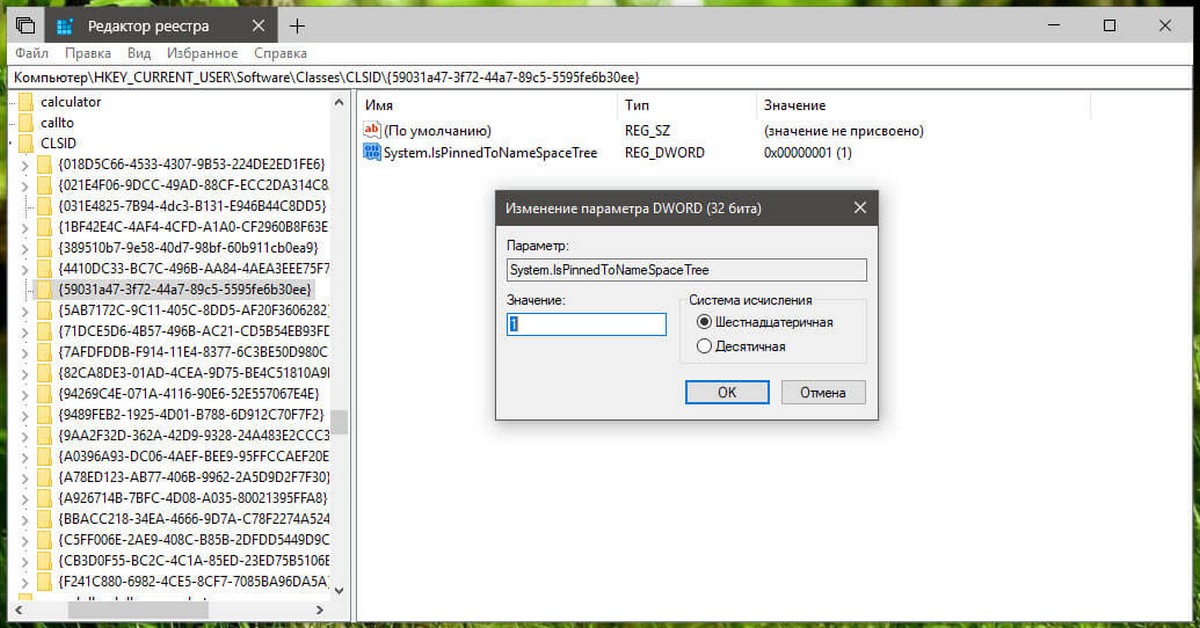Expand the {4410DC33-BC7C...} key chevron
Image resolution: width=1200 pixels, height=628 pixels.
point(27,268)
